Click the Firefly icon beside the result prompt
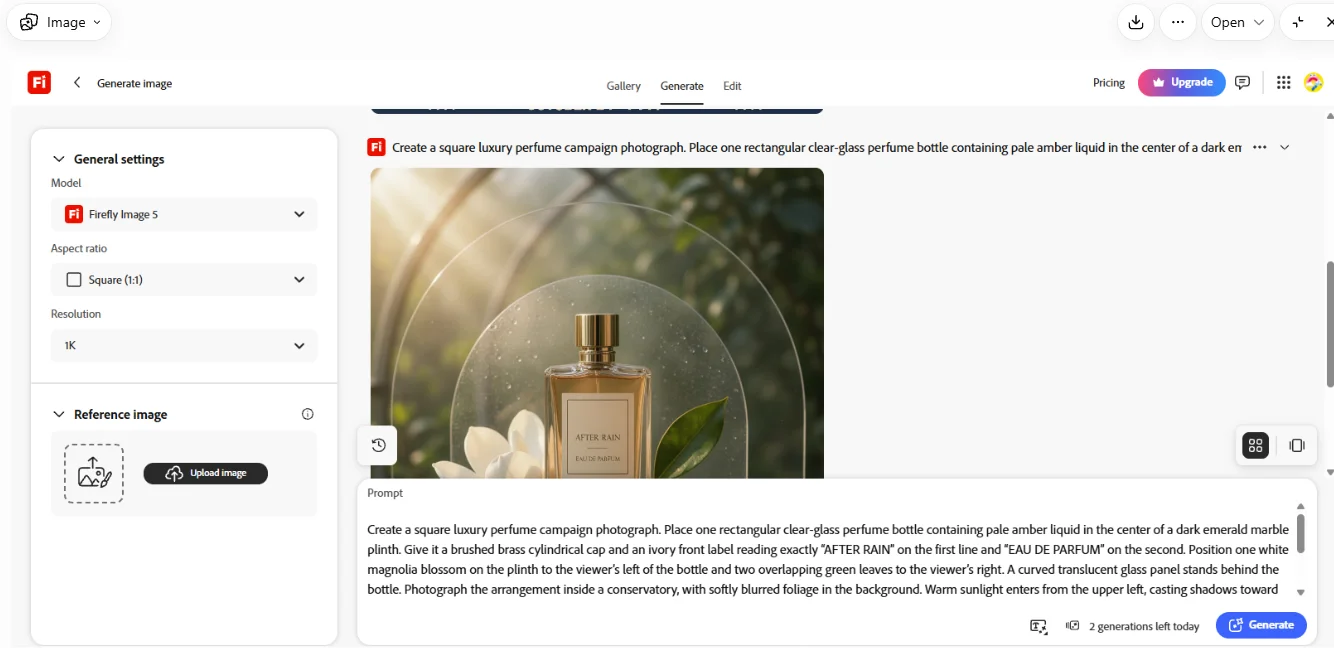This screenshot has height=648, width=1334. click(x=377, y=147)
